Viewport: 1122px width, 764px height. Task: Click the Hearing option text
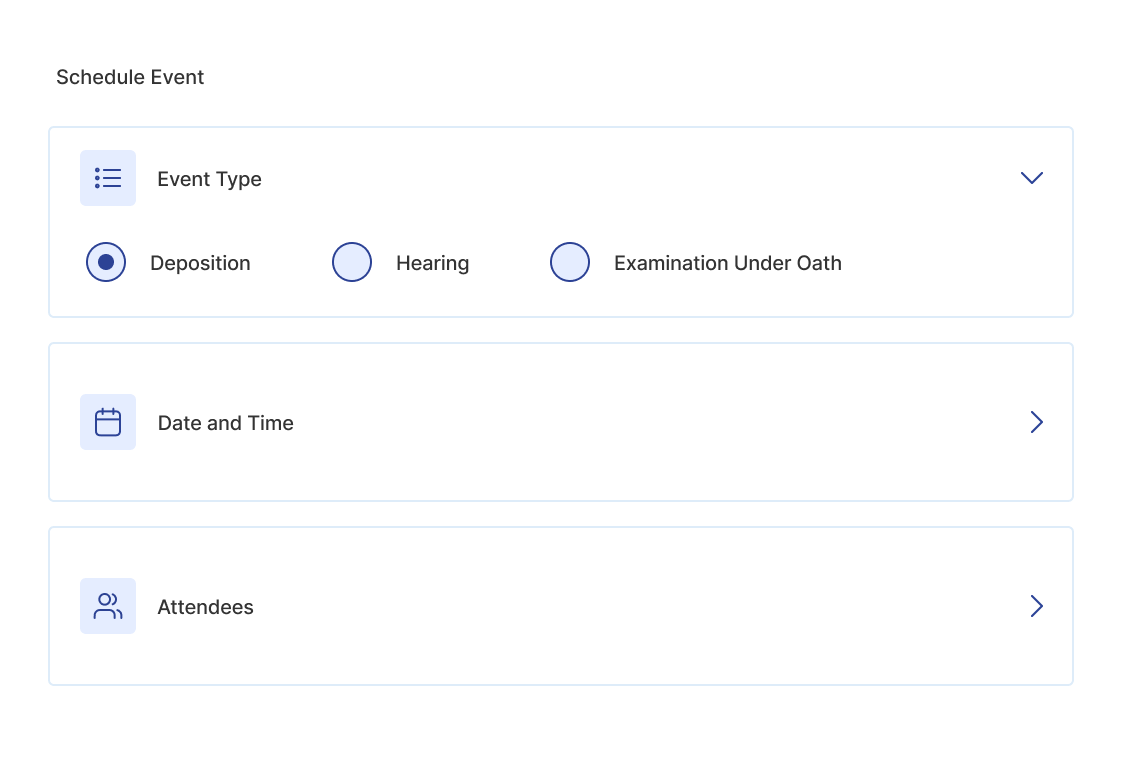[432, 263]
